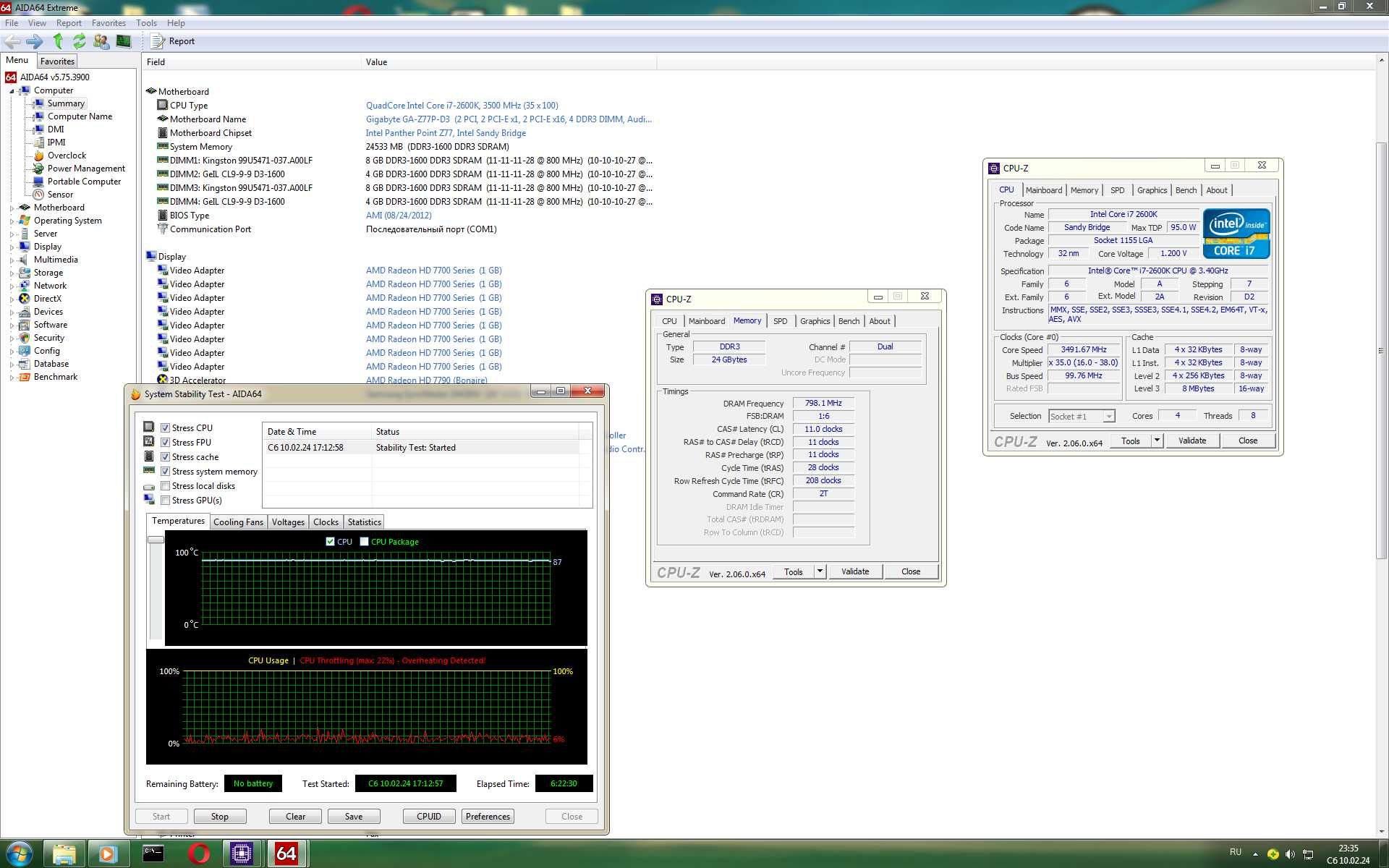The image size is (1389, 868).
Task: Enable the CPU Package graph checkbox
Action: point(364,541)
